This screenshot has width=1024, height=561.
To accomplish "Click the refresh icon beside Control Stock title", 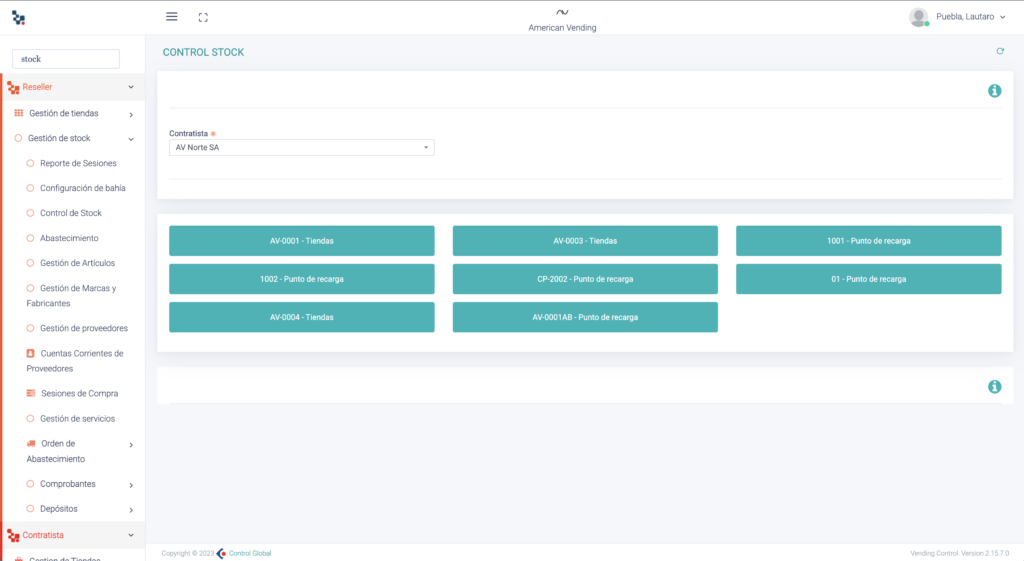I will coord(1000,51).
